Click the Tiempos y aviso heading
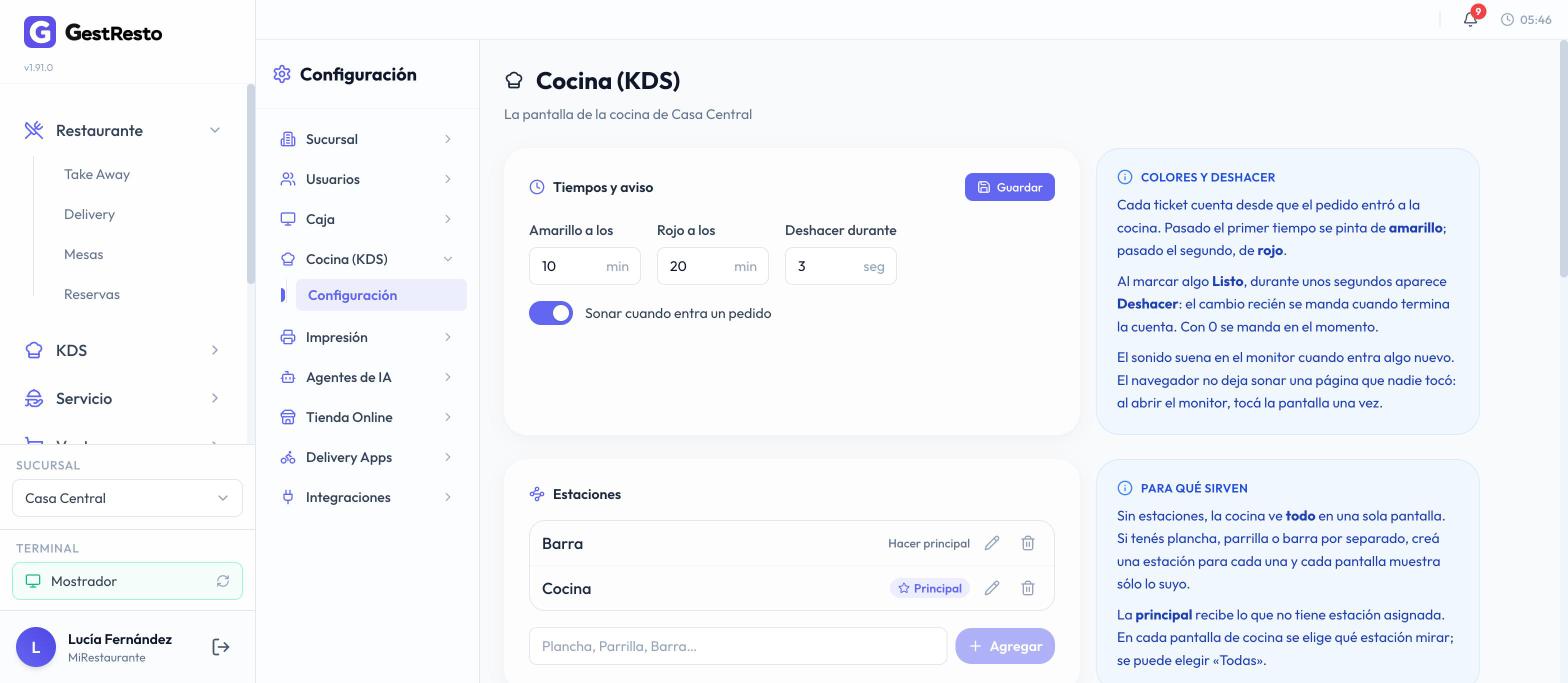The height and width of the screenshot is (683, 1568). 603,187
